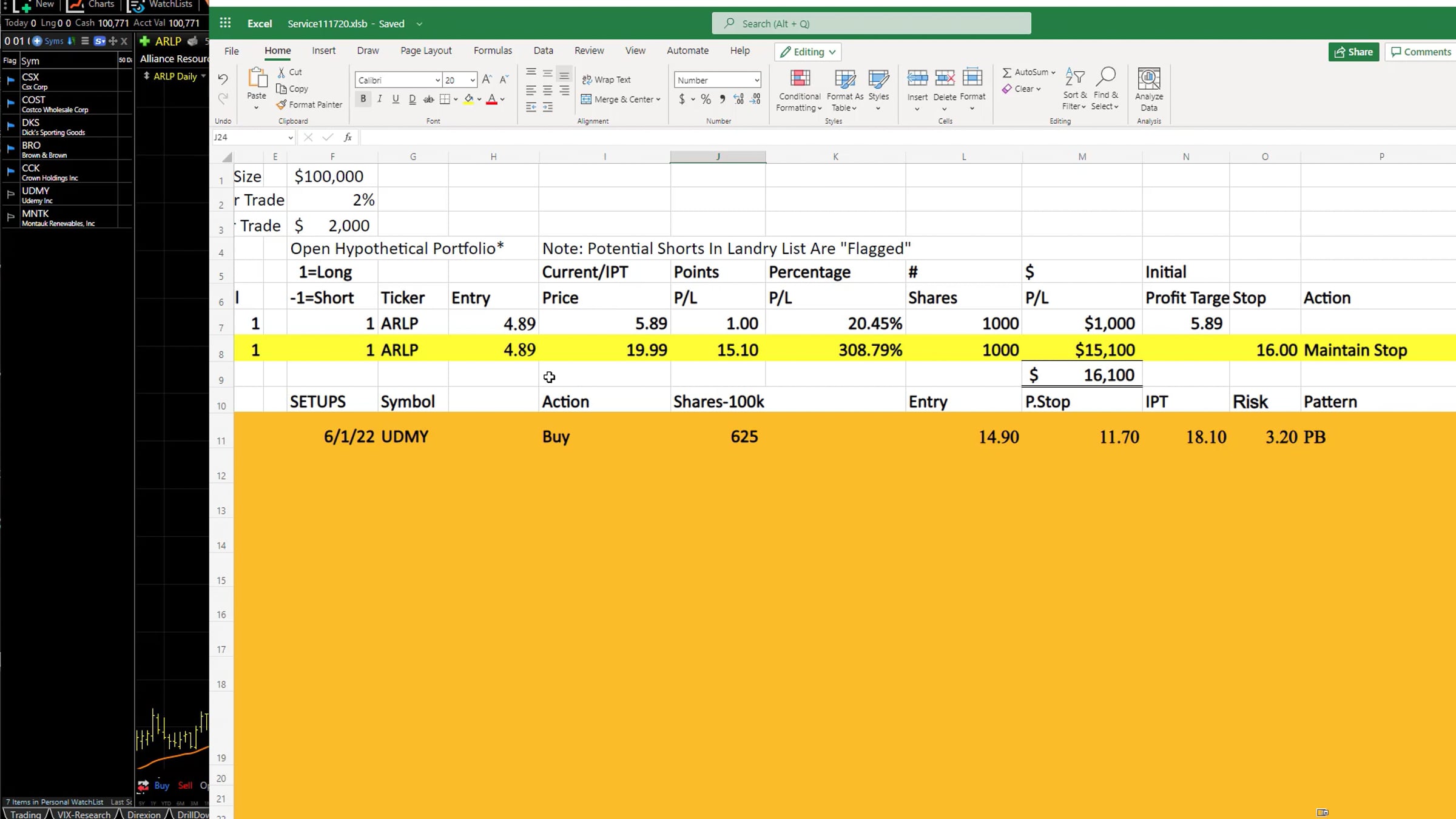Open the Editing mode dropdown

[x=808, y=52]
